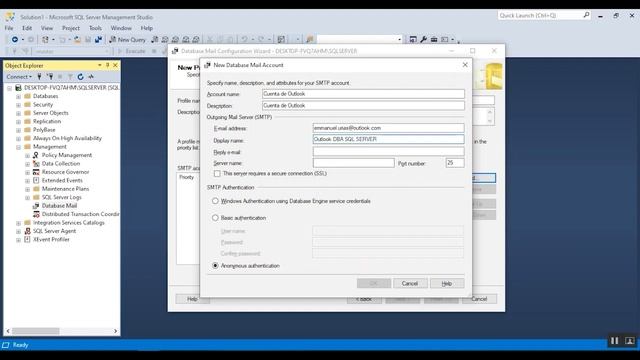The width and height of the screenshot is (640, 360).
Task: Click the Description input field
Action: click(363, 106)
